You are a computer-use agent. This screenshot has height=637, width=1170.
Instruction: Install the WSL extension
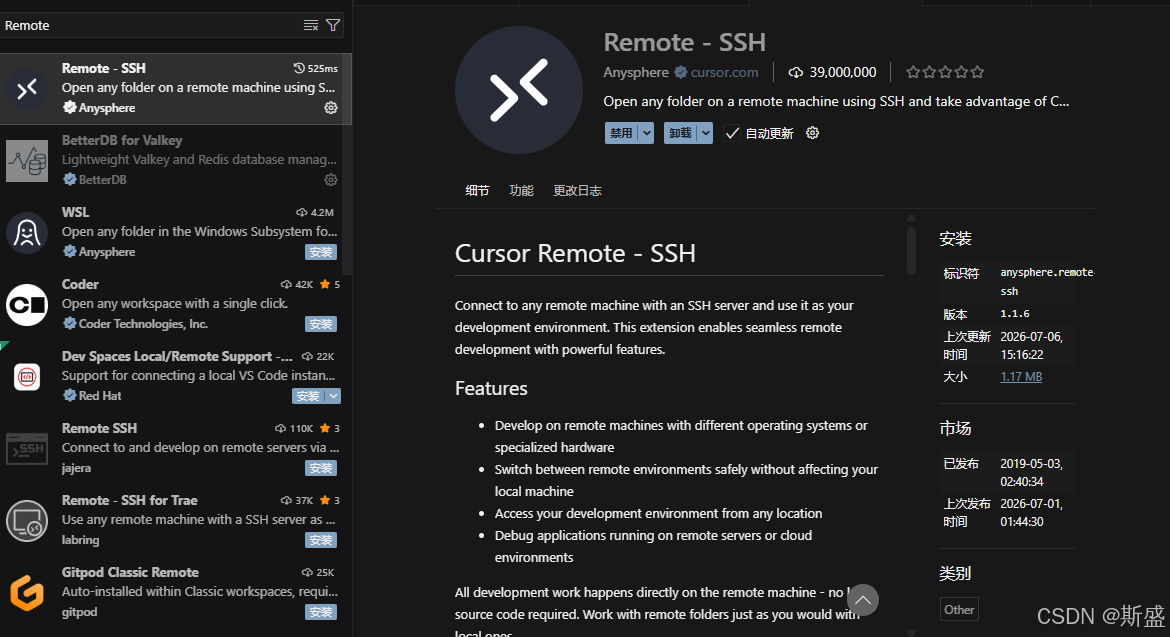[321, 252]
